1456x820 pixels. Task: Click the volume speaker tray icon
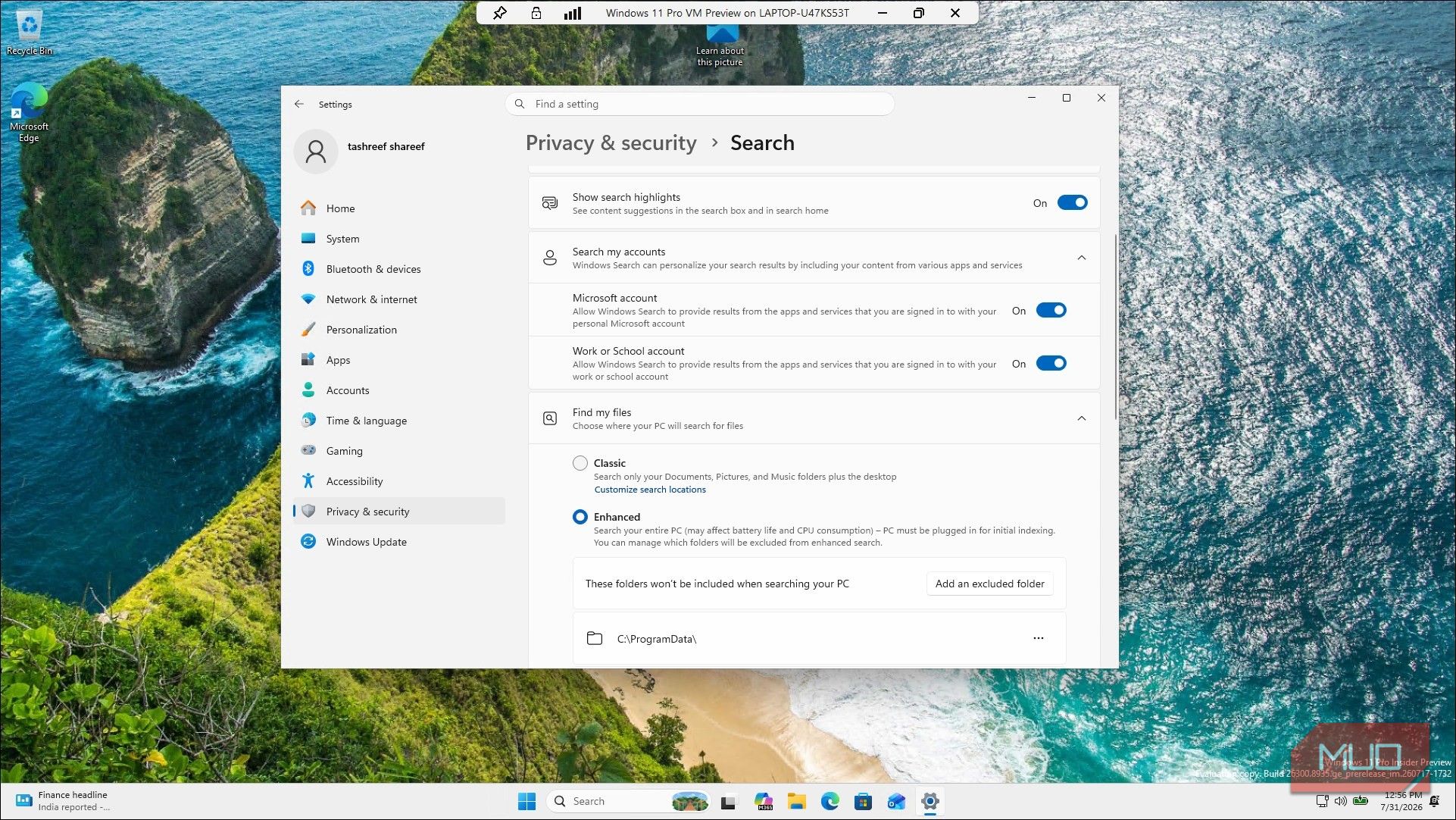[x=1341, y=801]
